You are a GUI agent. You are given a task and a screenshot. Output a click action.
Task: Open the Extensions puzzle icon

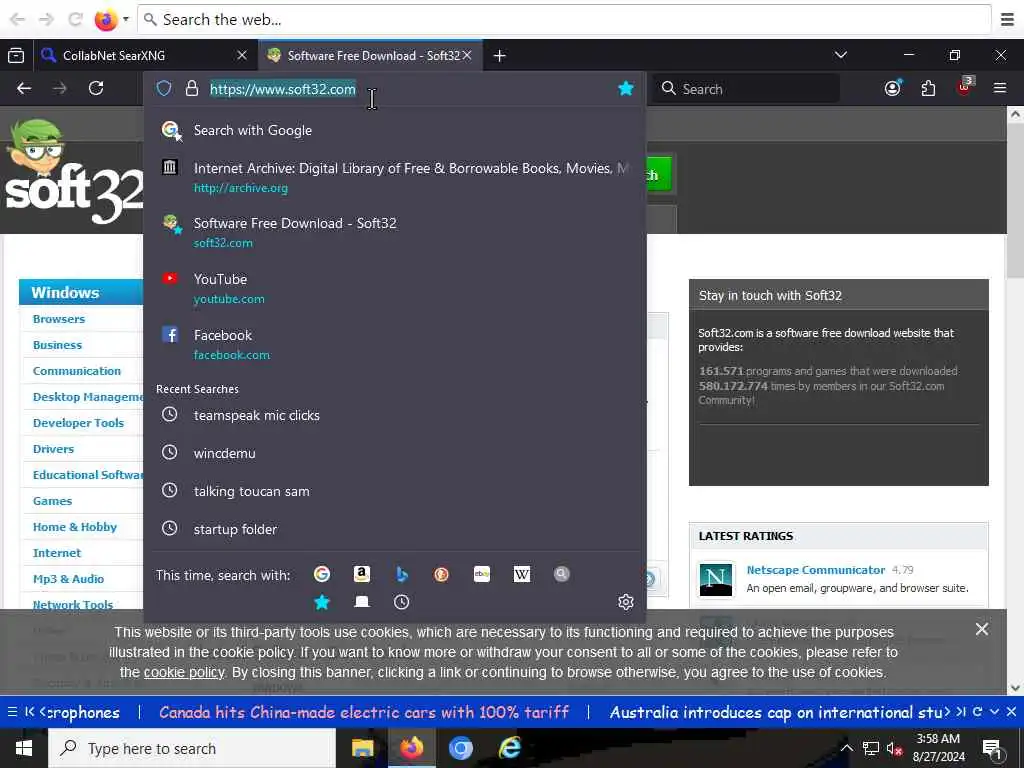928,88
